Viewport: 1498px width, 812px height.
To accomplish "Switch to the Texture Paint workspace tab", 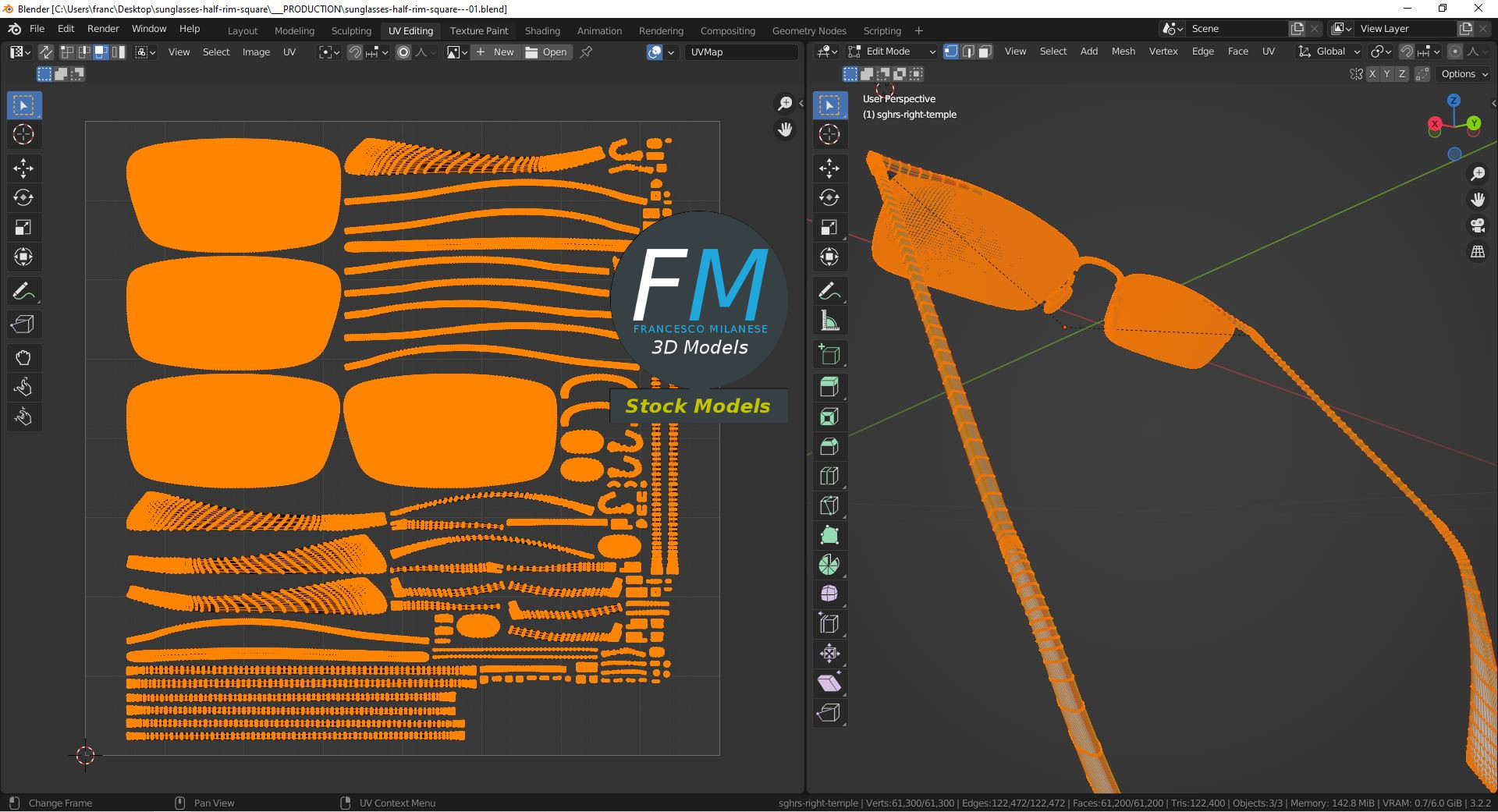I will tap(478, 30).
